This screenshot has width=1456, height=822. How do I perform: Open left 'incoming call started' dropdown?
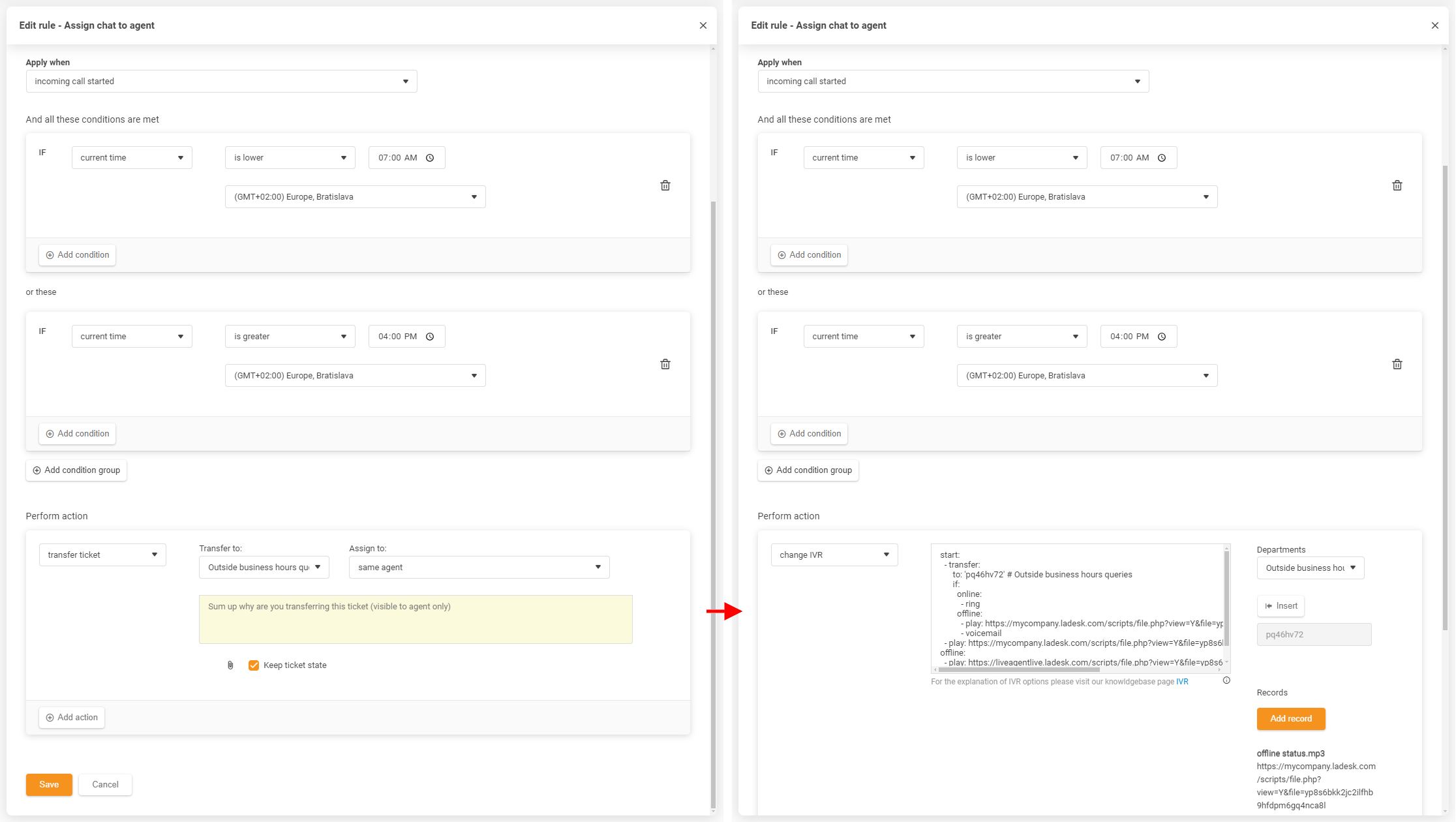221,82
